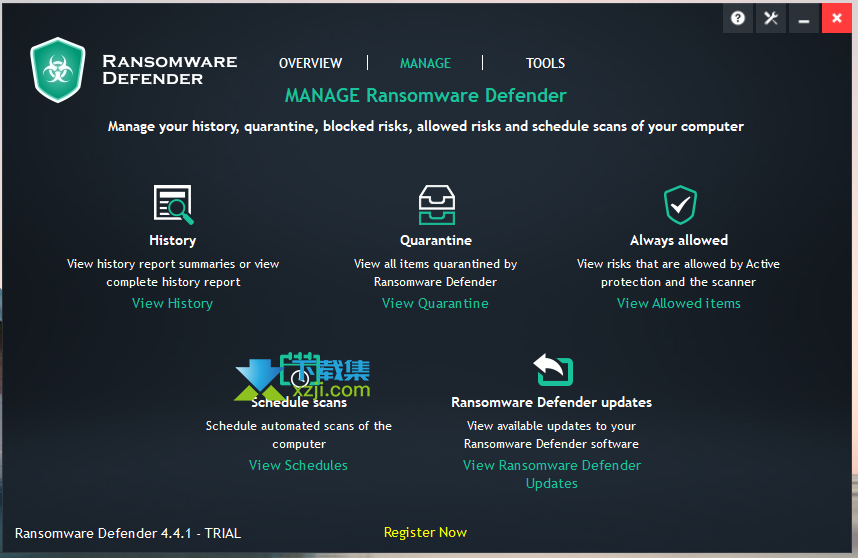Image resolution: width=858 pixels, height=558 pixels.
Task: Click the Schedule scans heading
Action: [299, 403]
